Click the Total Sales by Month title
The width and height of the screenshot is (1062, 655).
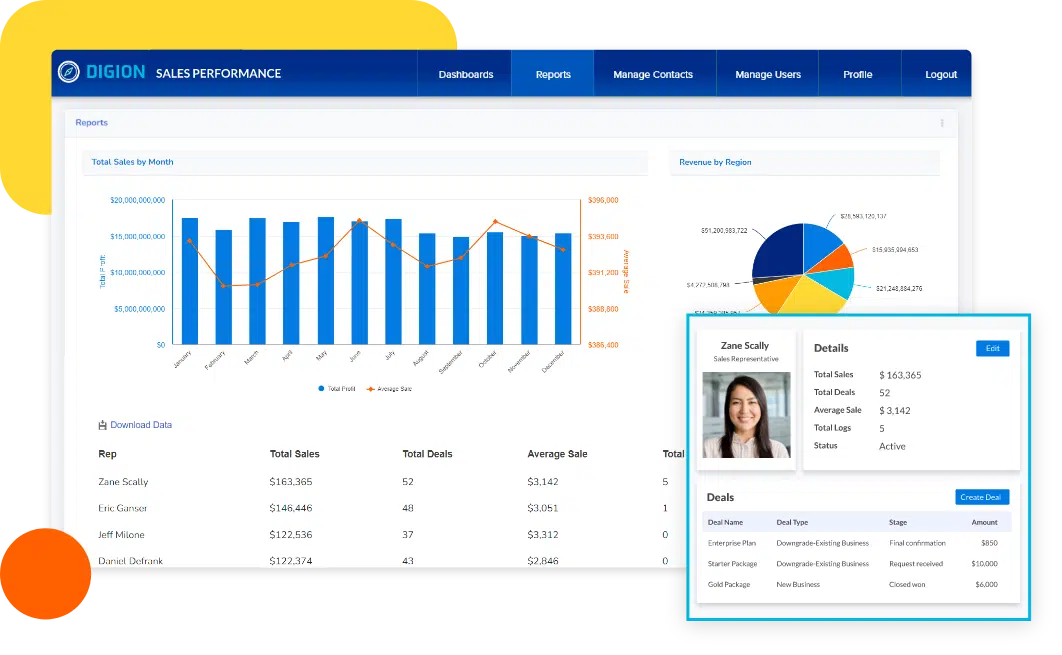click(x=132, y=162)
